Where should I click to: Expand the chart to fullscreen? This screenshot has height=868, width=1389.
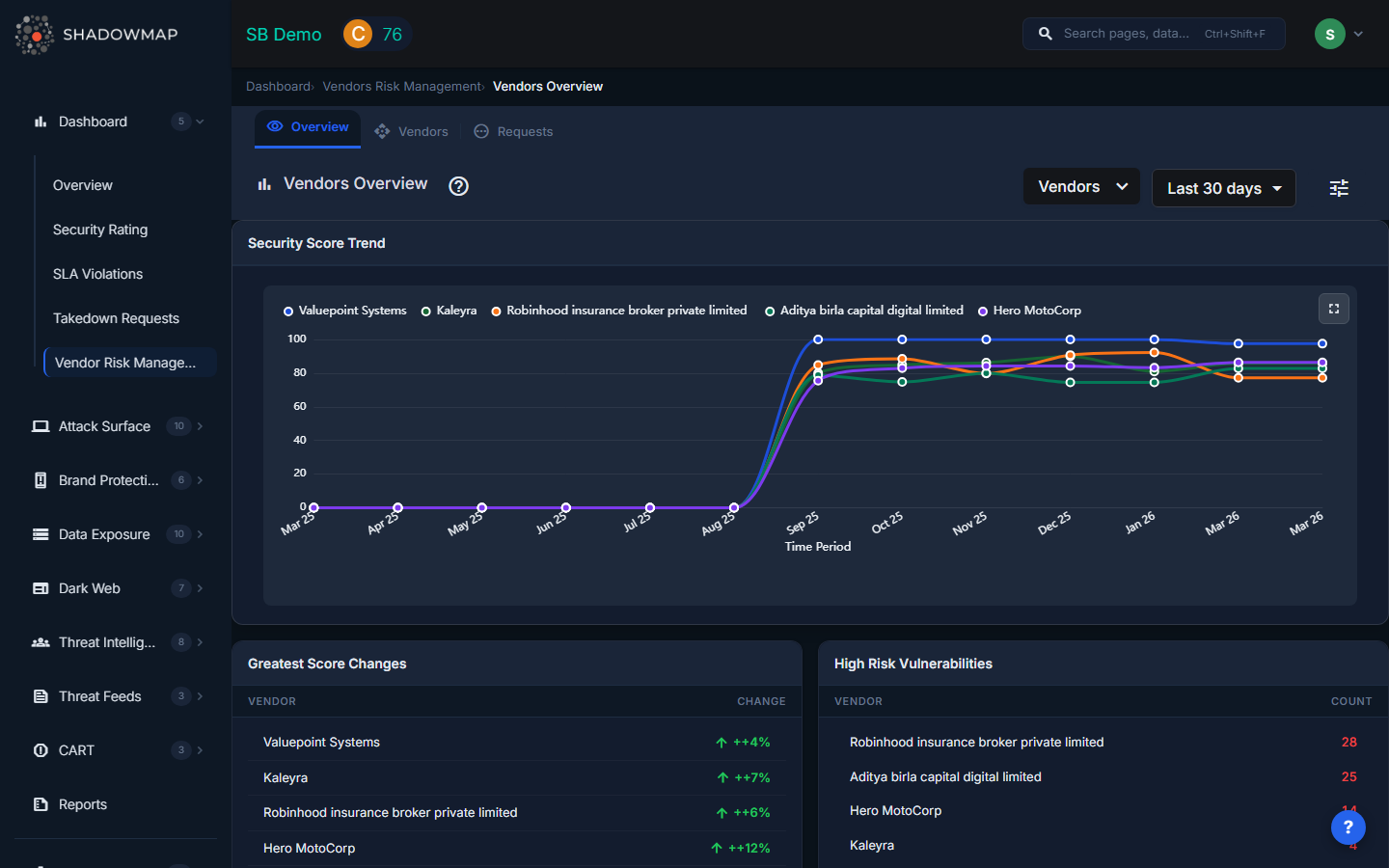1334,309
